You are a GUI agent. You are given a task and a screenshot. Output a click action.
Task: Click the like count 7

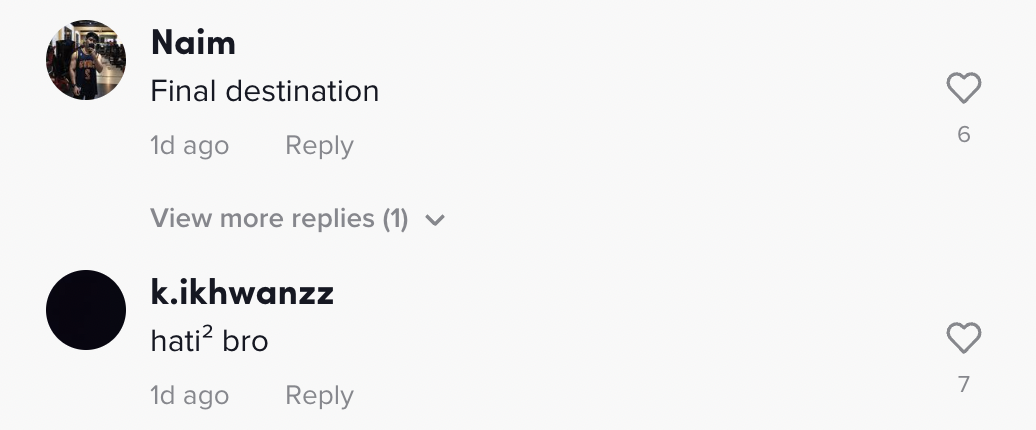click(x=963, y=384)
